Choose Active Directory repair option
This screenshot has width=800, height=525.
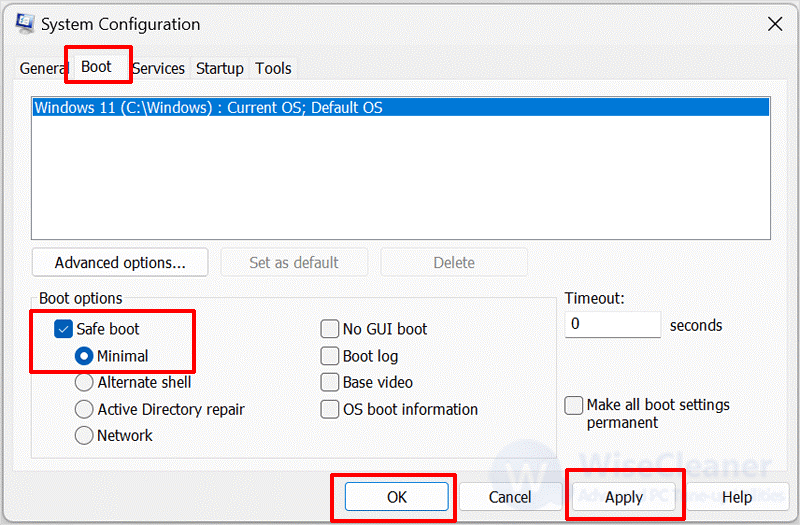84,409
